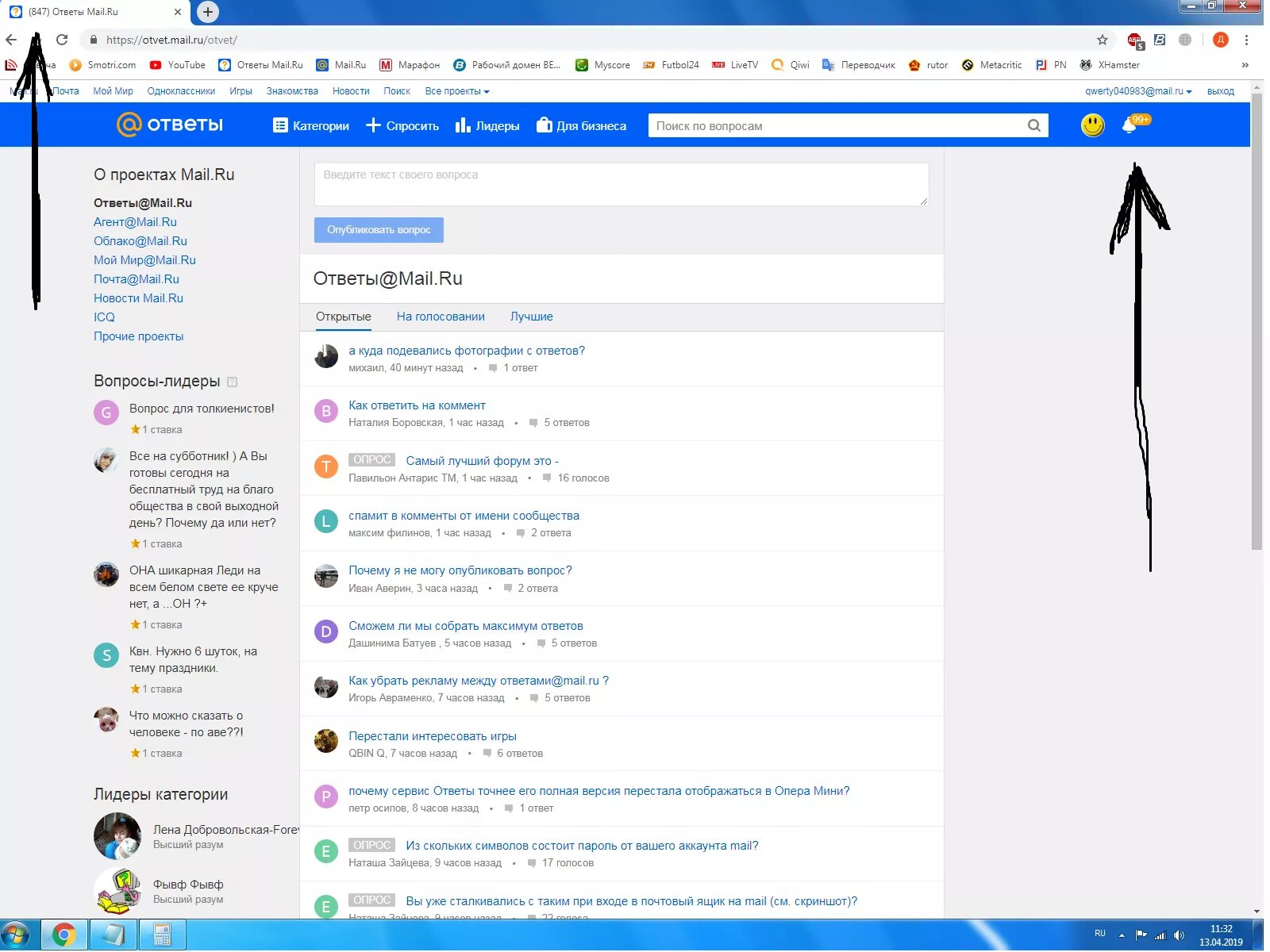1270x952 pixels.
Task: Open the Облако@Mail.Ru sidebar link
Action: coord(140,241)
